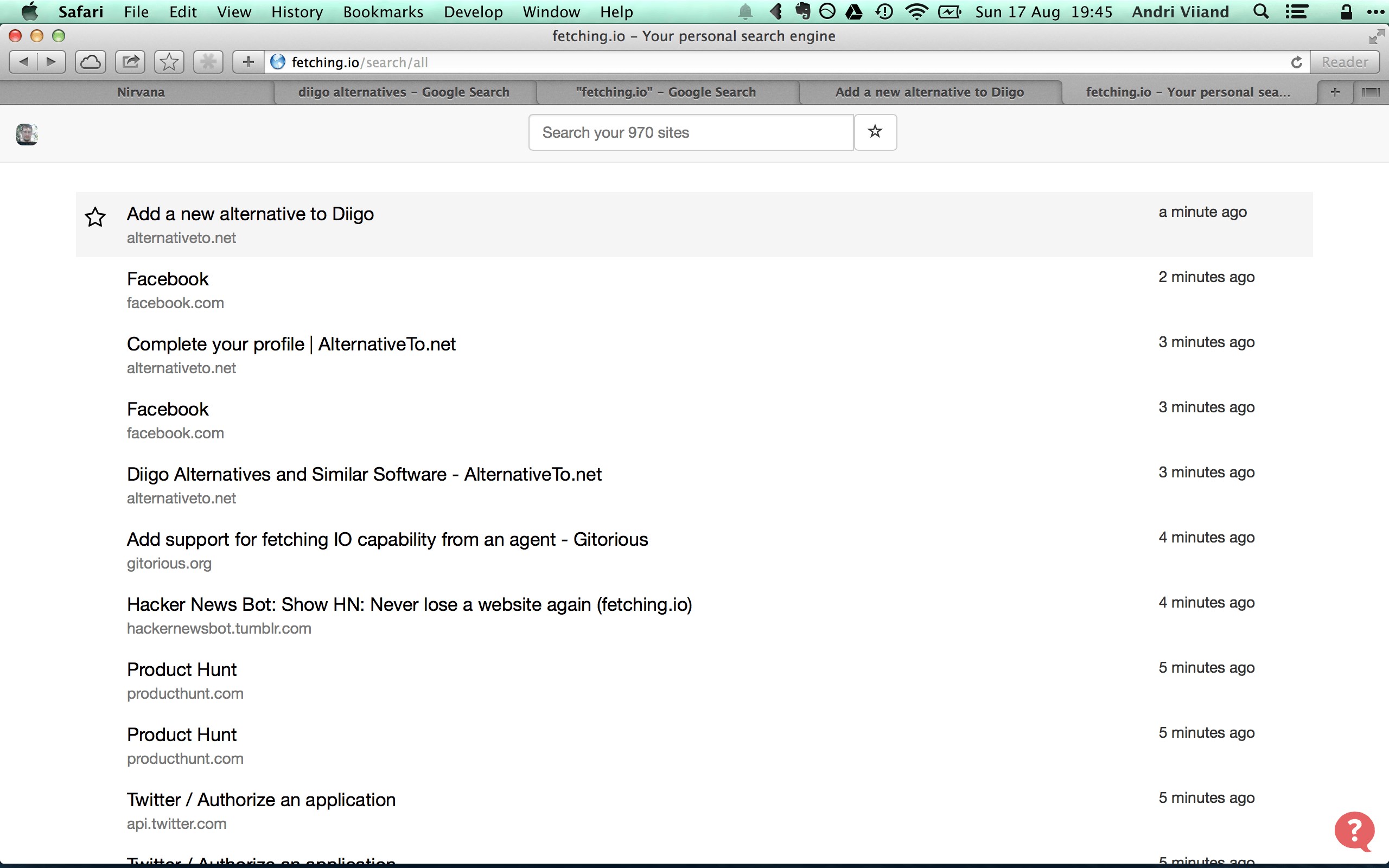1389x868 pixels.
Task: Open the Wi-Fi status menu
Action: pyautogui.click(x=916, y=11)
